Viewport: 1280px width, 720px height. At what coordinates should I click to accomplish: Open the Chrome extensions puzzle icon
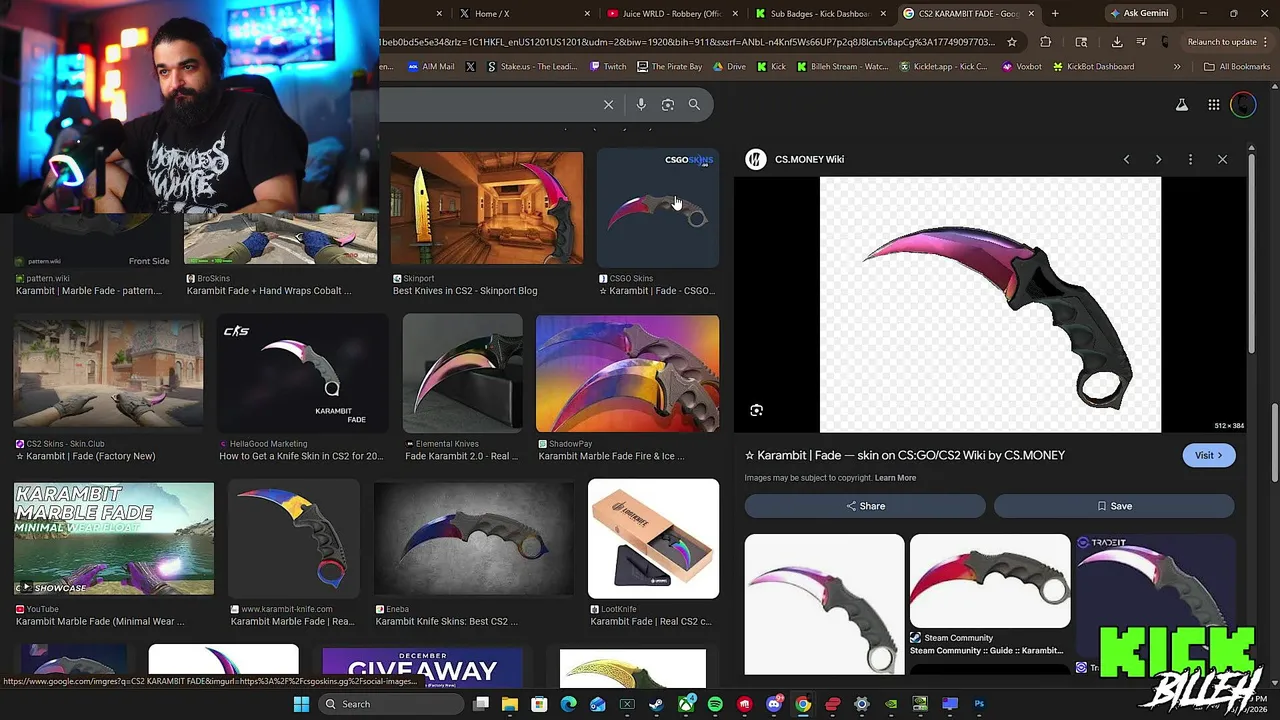pyautogui.click(x=1046, y=42)
